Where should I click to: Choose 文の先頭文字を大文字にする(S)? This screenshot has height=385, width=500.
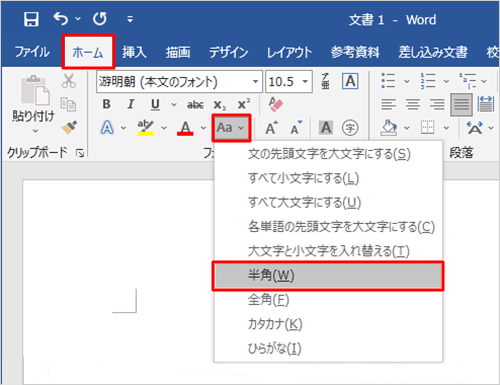click(x=329, y=154)
